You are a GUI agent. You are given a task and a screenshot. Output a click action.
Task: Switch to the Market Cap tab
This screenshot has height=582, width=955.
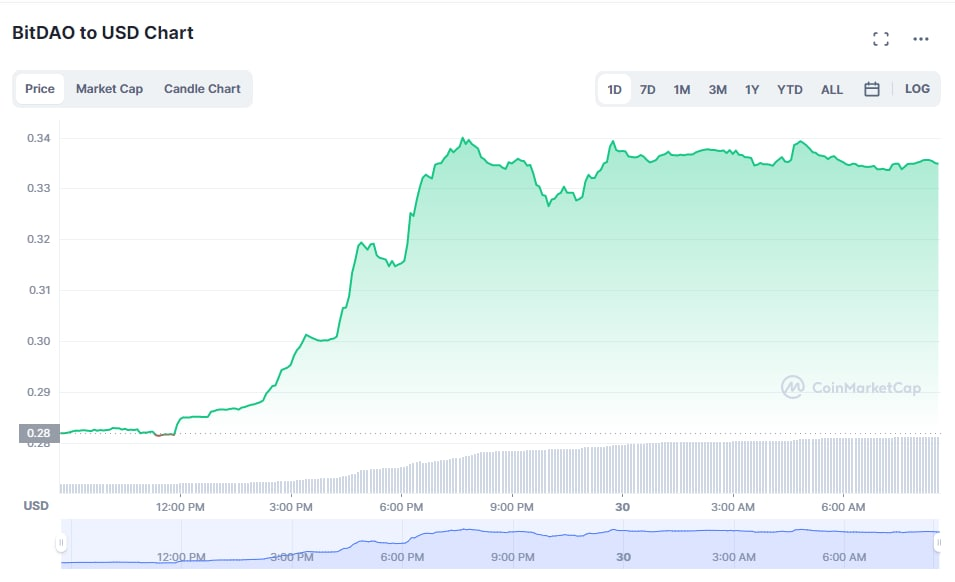pyautogui.click(x=109, y=89)
